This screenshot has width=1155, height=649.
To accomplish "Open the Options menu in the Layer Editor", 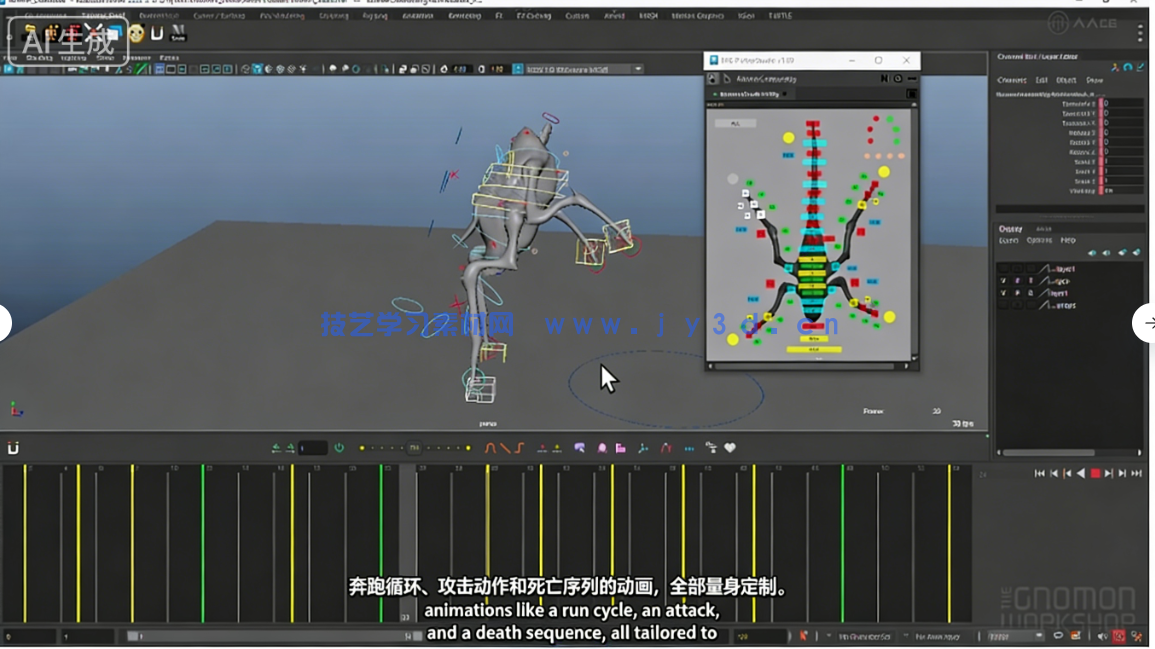I will click(x=1039, y=240).
